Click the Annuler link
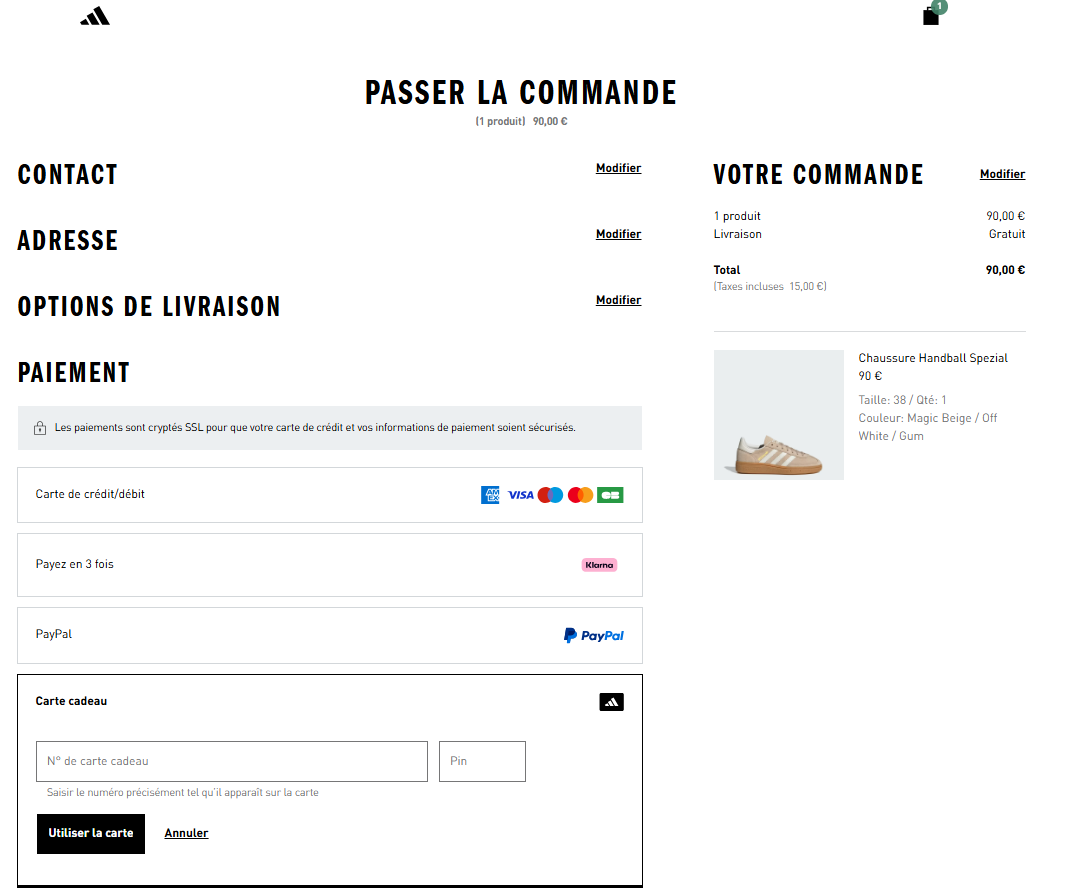Viewport: 1068px width, 895px height. (x=186, y=833)
